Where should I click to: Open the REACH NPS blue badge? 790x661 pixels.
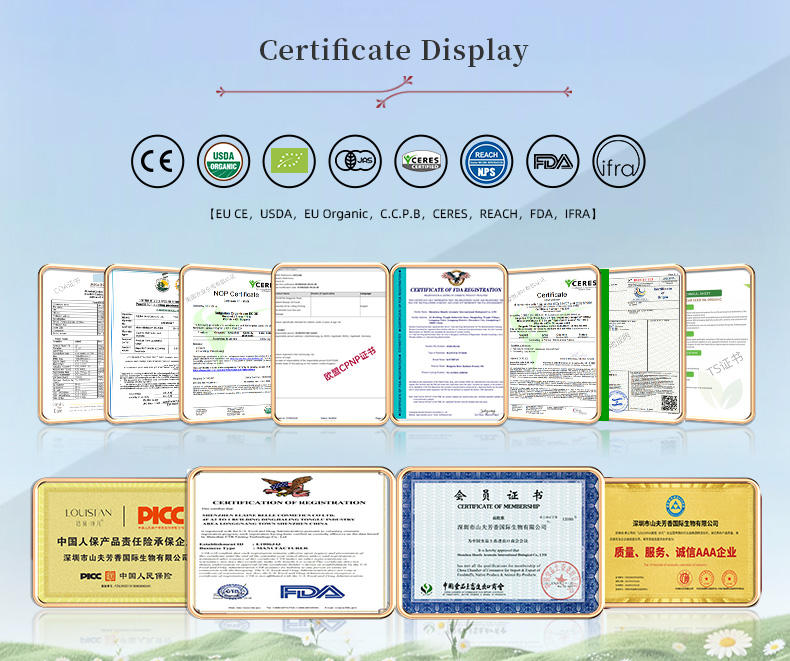tap(487, 161)
